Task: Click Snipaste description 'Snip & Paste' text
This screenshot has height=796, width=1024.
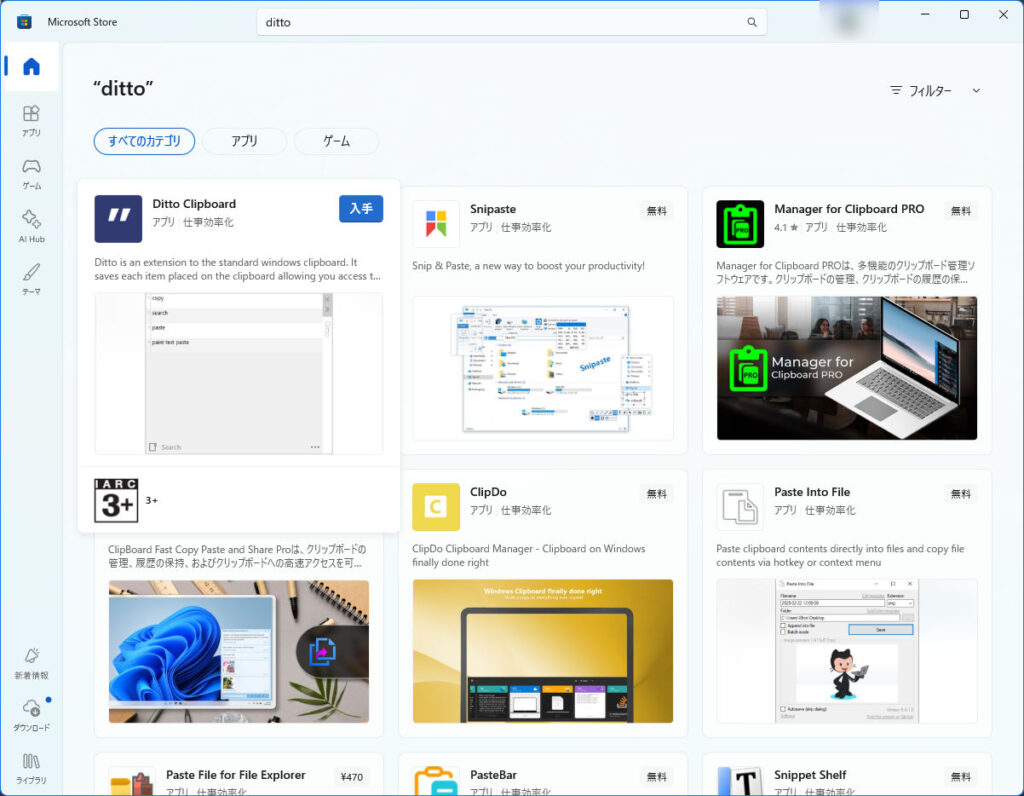Action: point(528,266)
